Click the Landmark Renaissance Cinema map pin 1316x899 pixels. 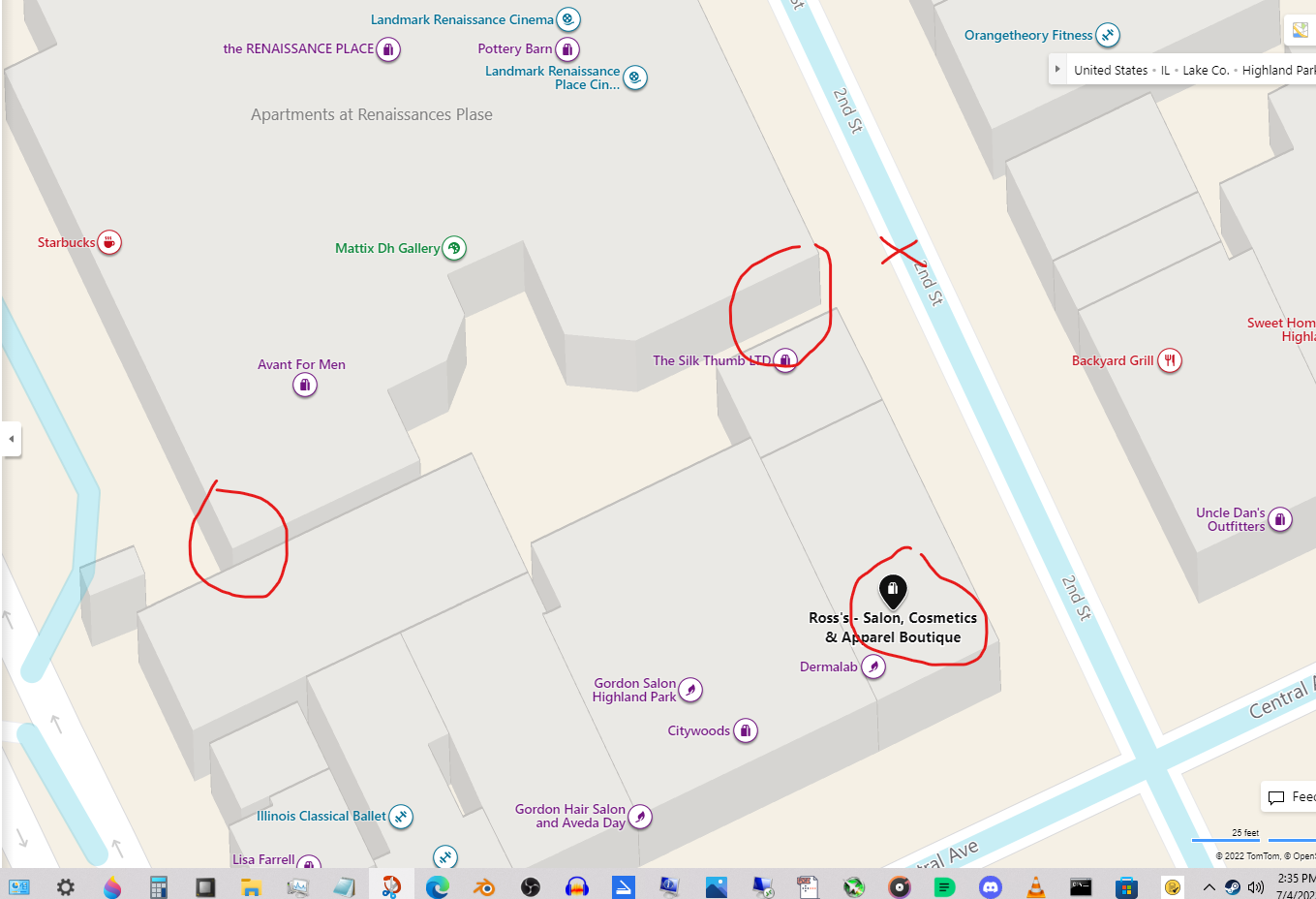click(x=568, y=19)
